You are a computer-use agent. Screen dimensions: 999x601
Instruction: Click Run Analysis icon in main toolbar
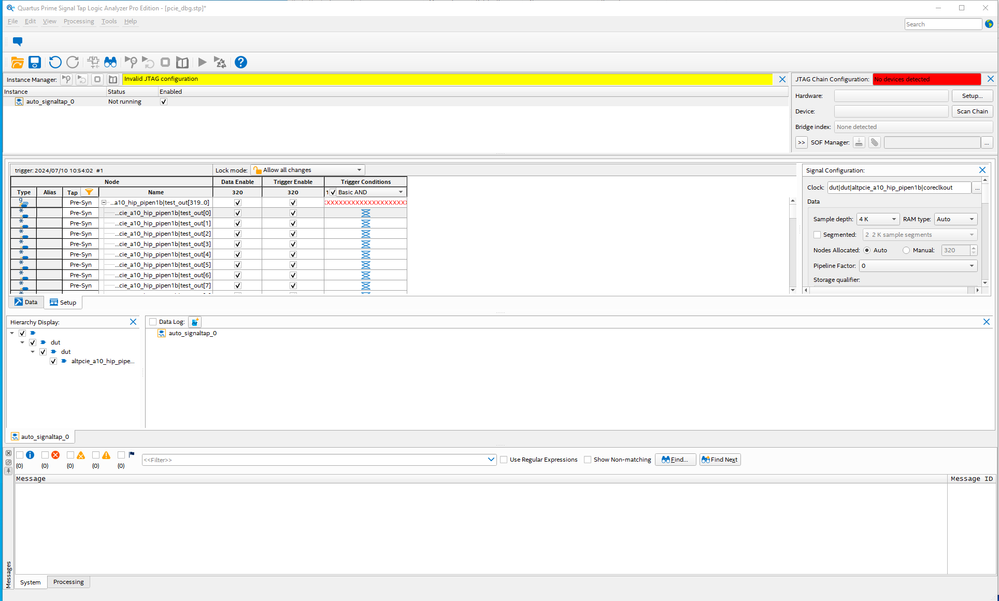(131, 62)
